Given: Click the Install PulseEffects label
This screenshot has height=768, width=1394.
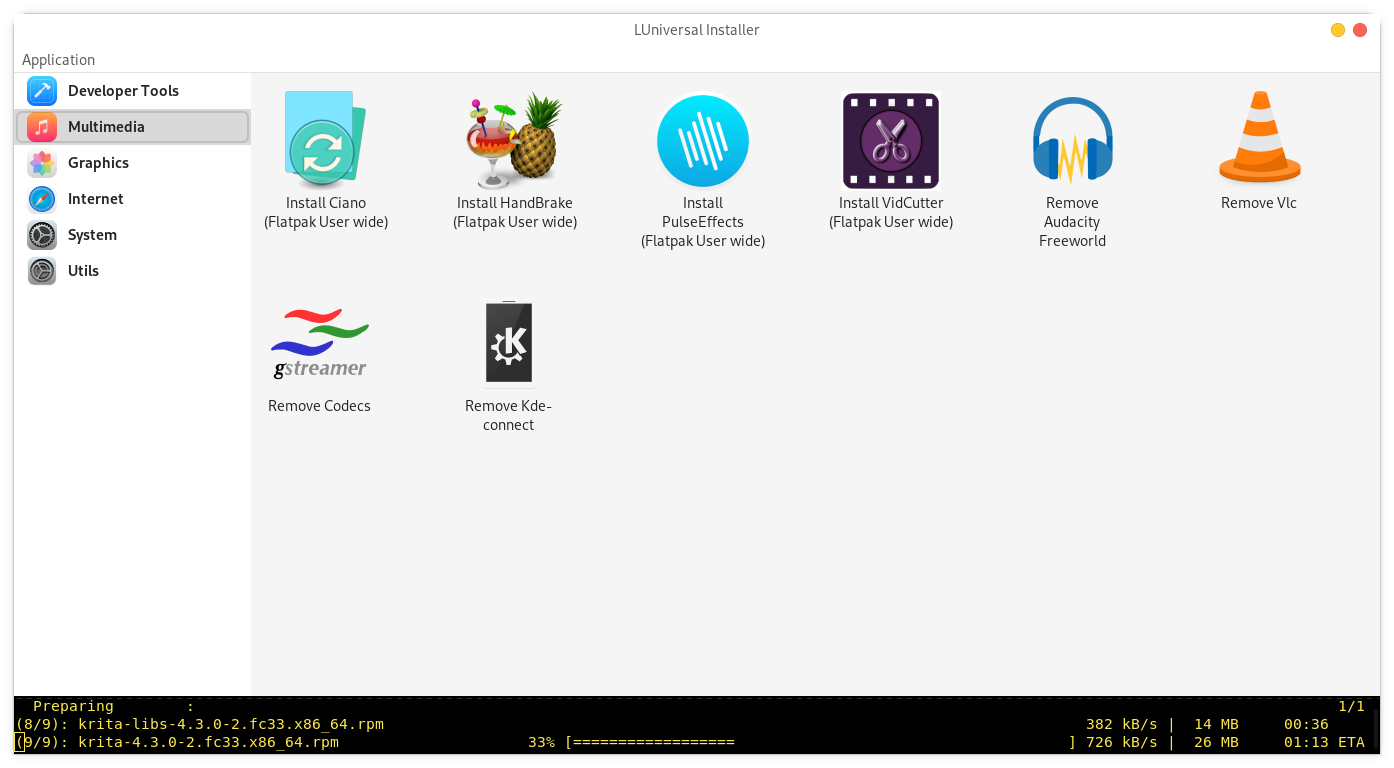Looking at the screenshot, I should tap(703, 222).
